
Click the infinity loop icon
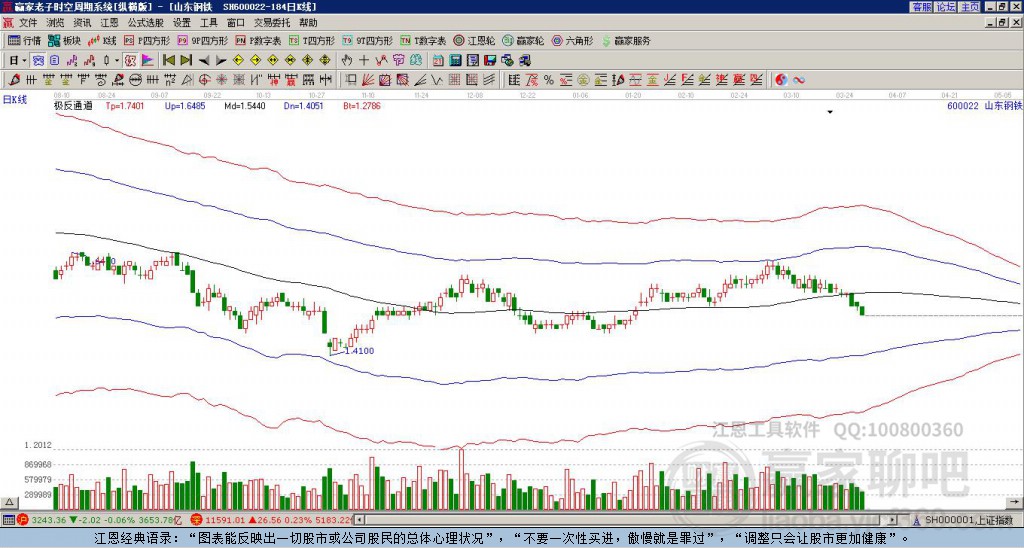[x=798, y=80]
